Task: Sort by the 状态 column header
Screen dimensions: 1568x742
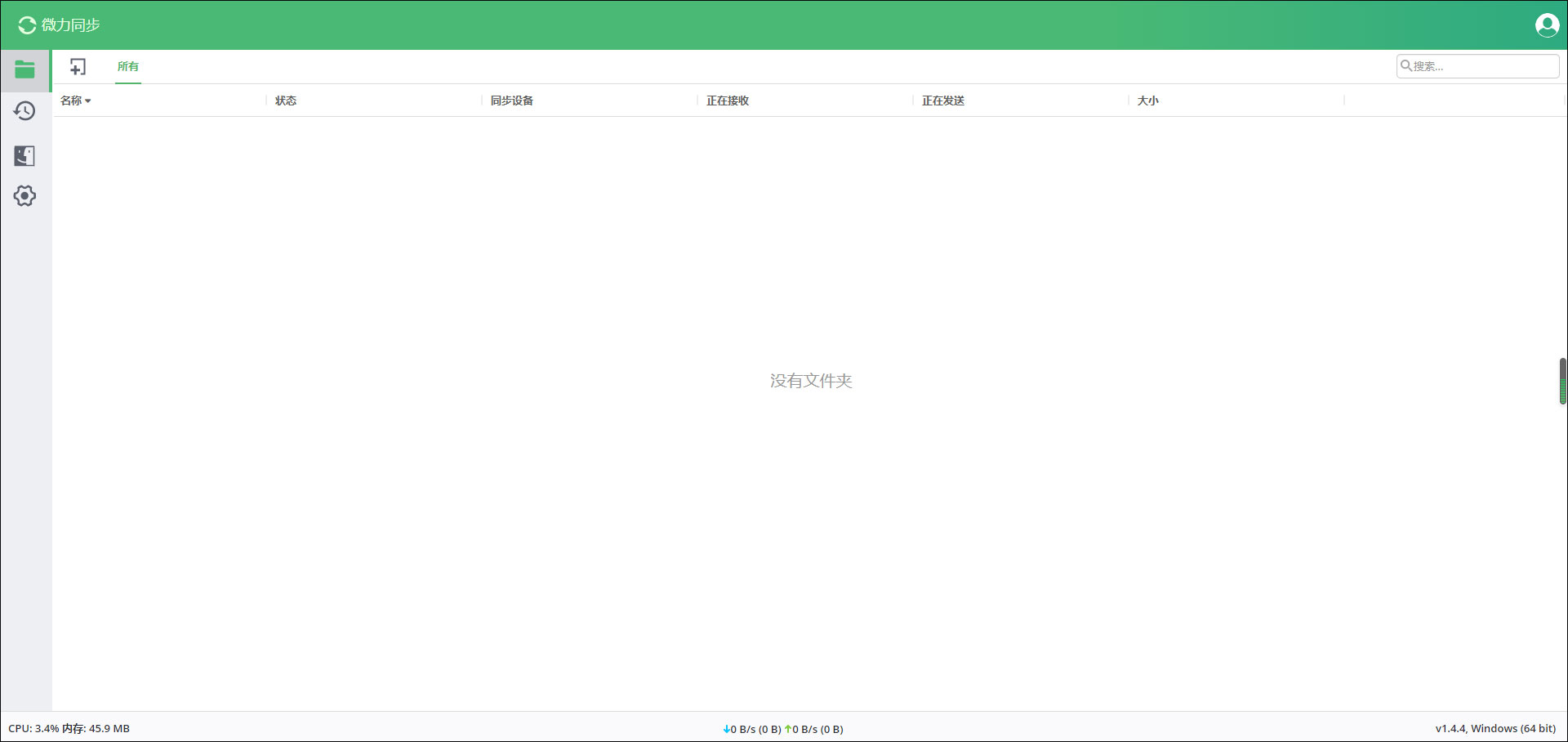Action: 286,101
